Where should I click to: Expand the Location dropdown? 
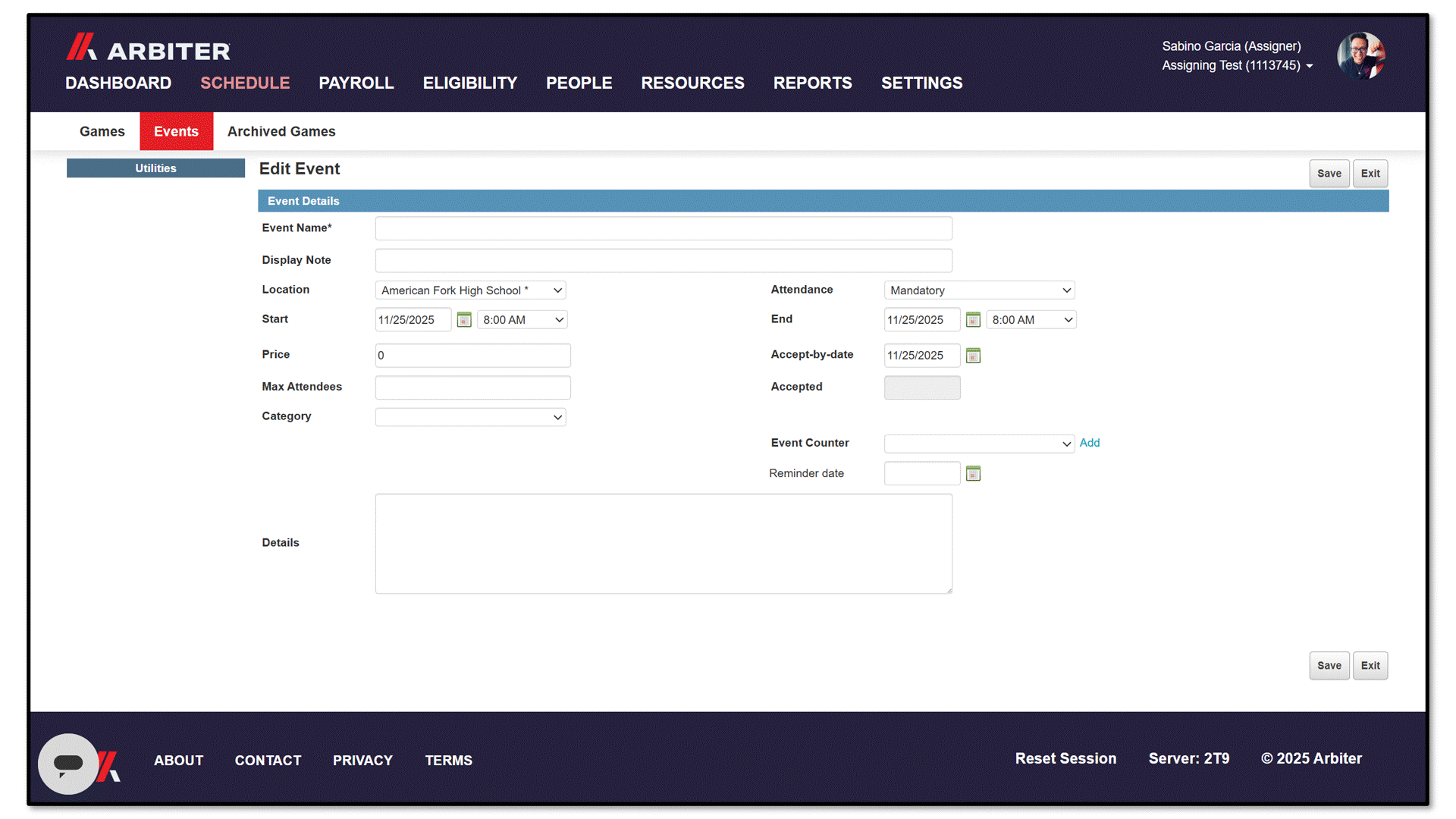tap(470, 290)
